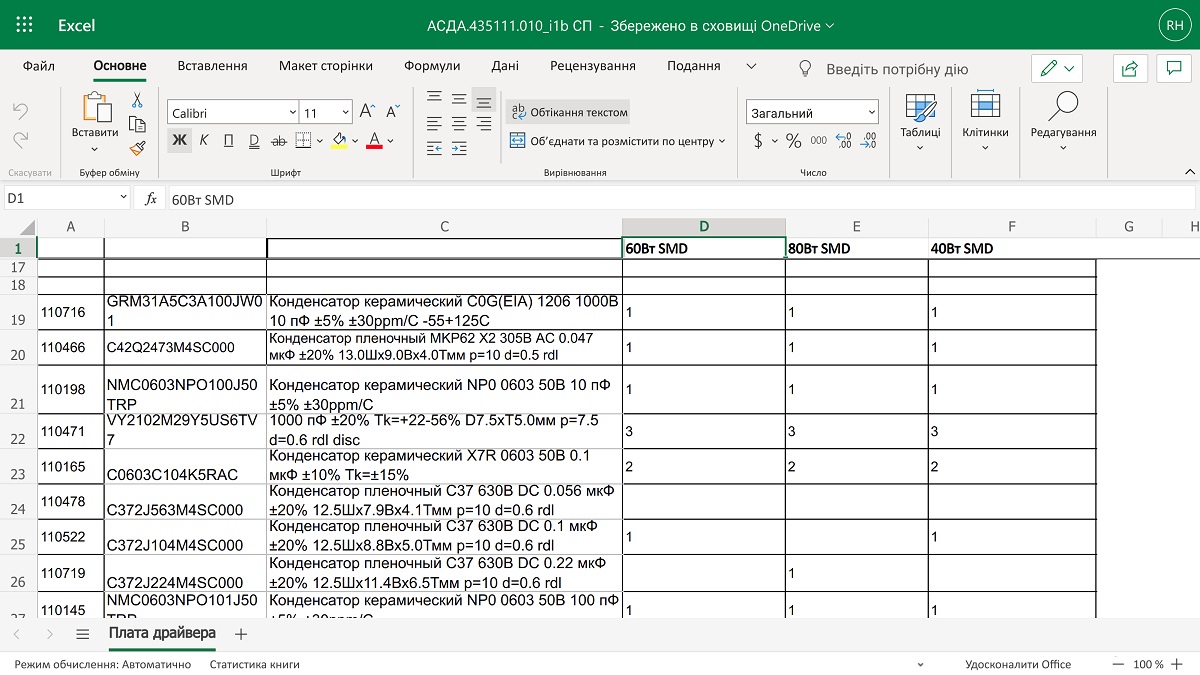Image resolution: width=1200 pixels, height=675 pixels.
Task: Switch to the Рецензування tab
Action: point(593,66)
